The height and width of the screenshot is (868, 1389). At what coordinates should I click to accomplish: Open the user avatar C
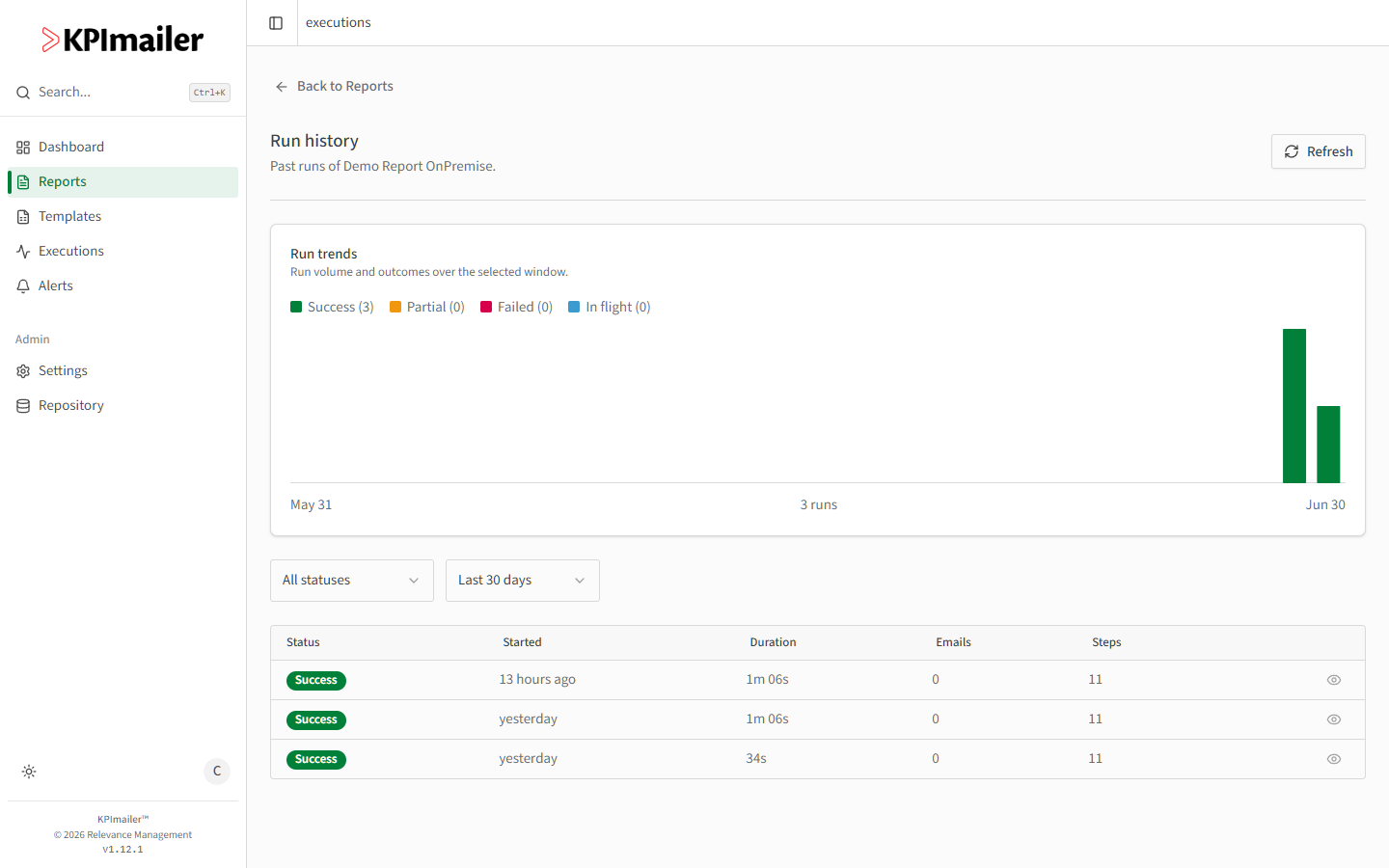coord(217,771)
